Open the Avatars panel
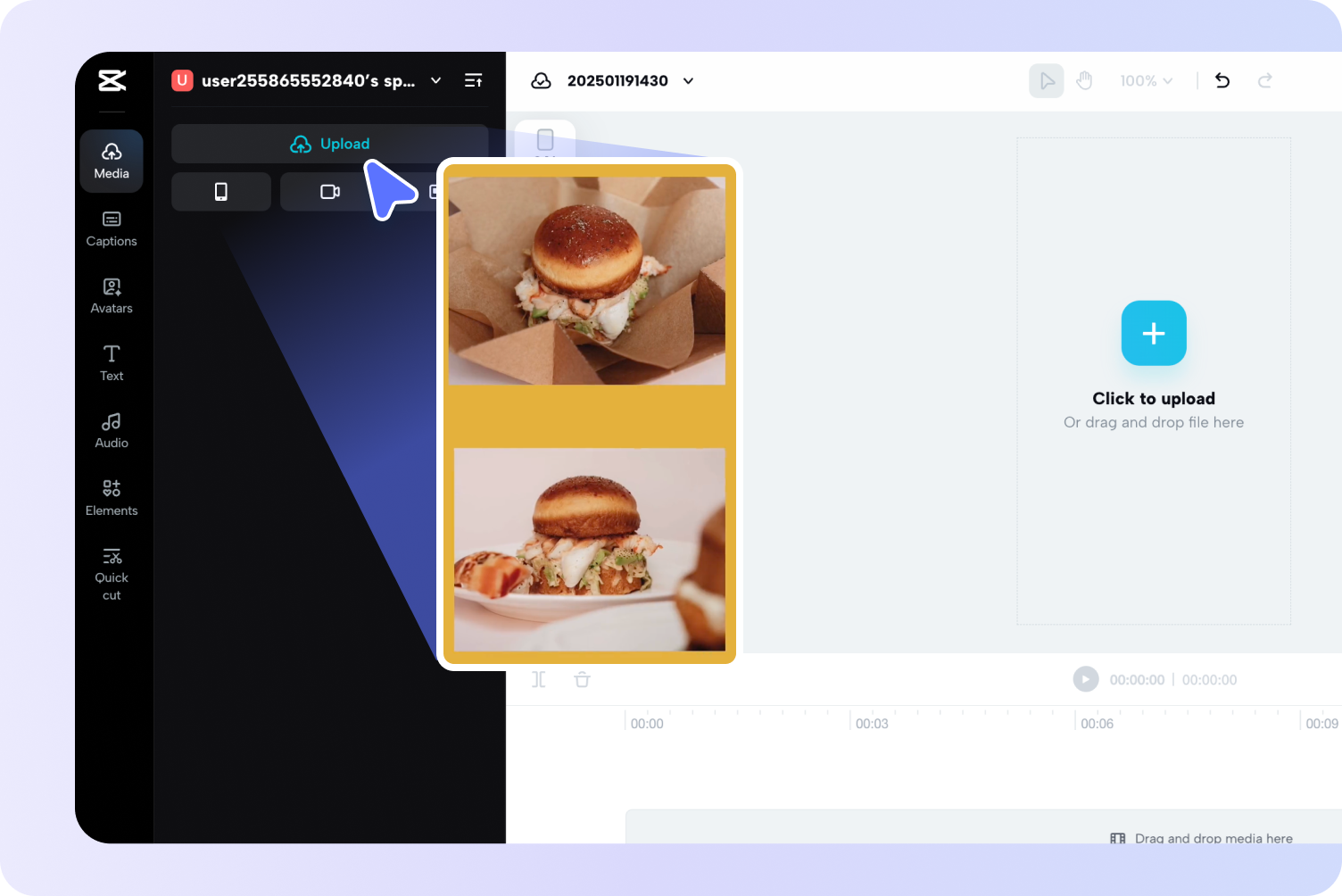1342x896 pixels. 111,295
